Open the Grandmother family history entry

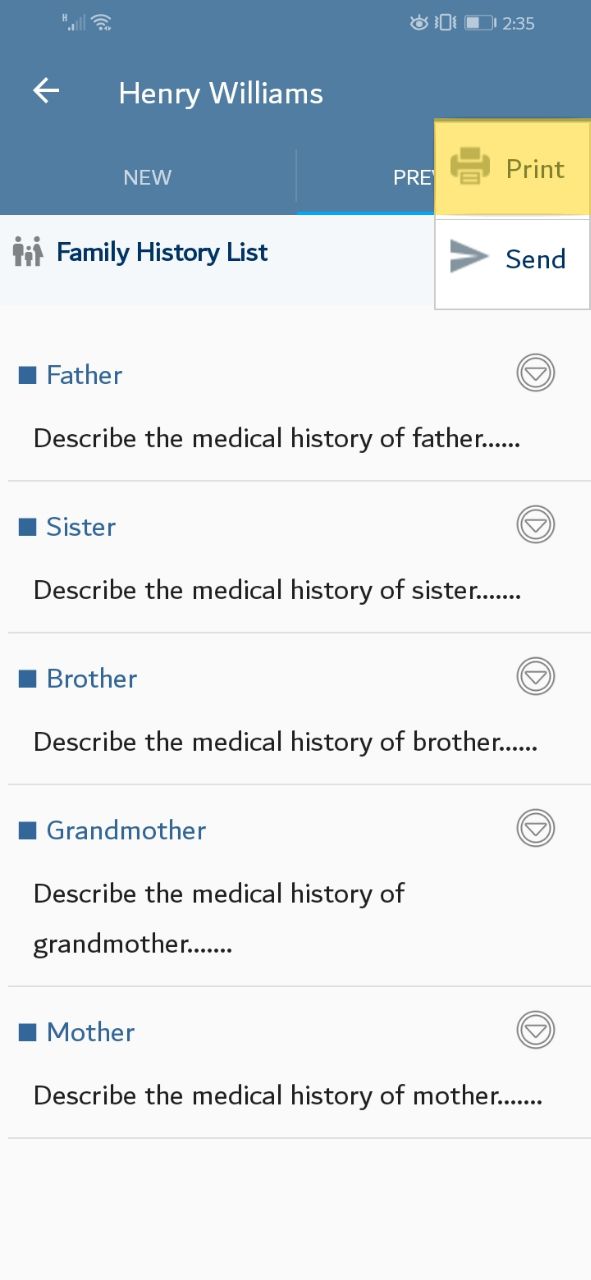[126, 830]
